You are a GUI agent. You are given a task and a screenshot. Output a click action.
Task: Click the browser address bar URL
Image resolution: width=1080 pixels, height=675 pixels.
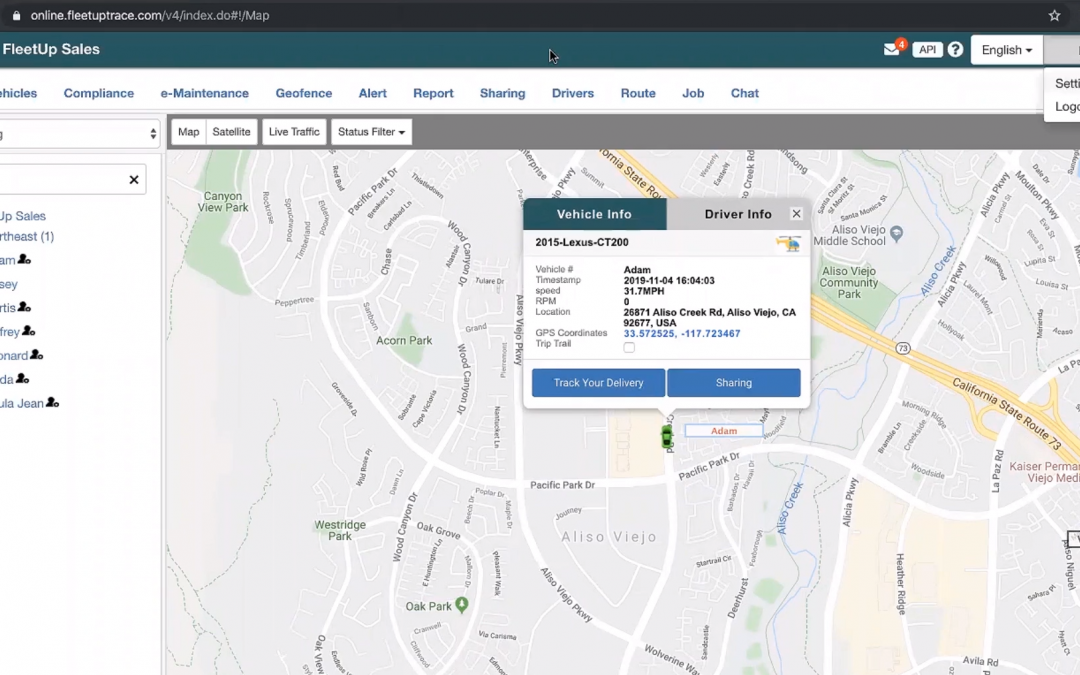click(x=149, y=15)
